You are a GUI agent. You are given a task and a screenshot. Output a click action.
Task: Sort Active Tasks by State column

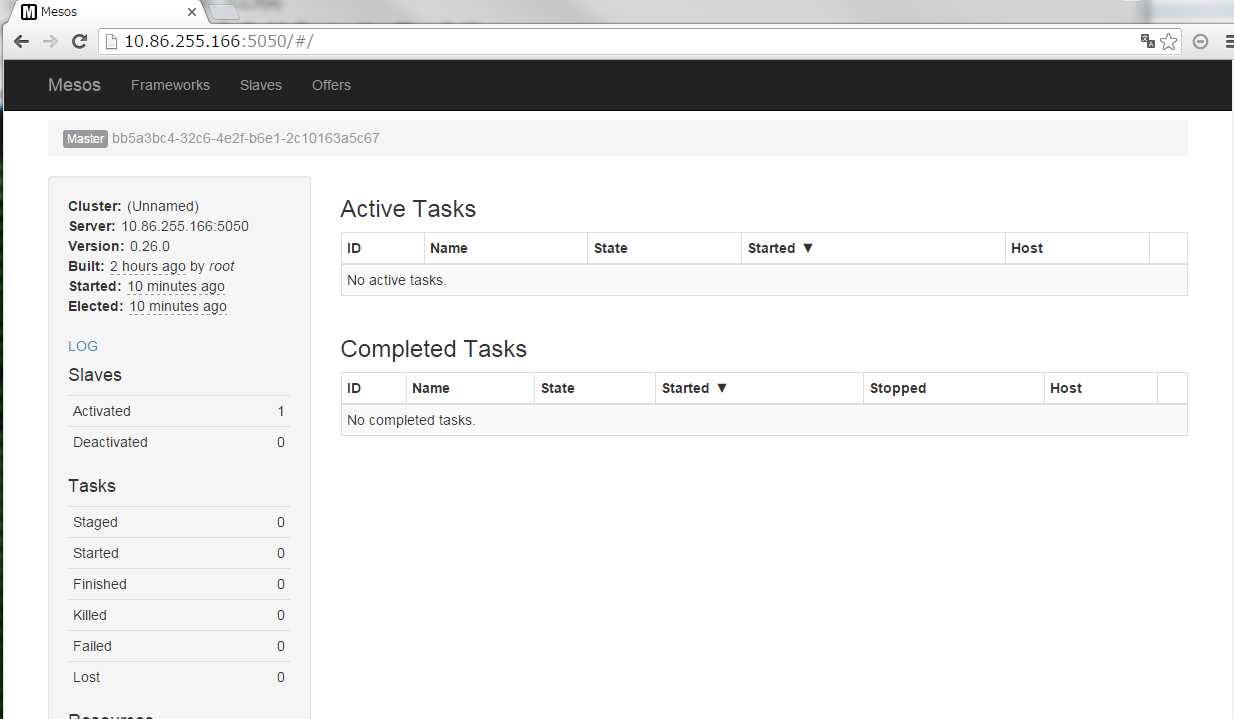664,248
